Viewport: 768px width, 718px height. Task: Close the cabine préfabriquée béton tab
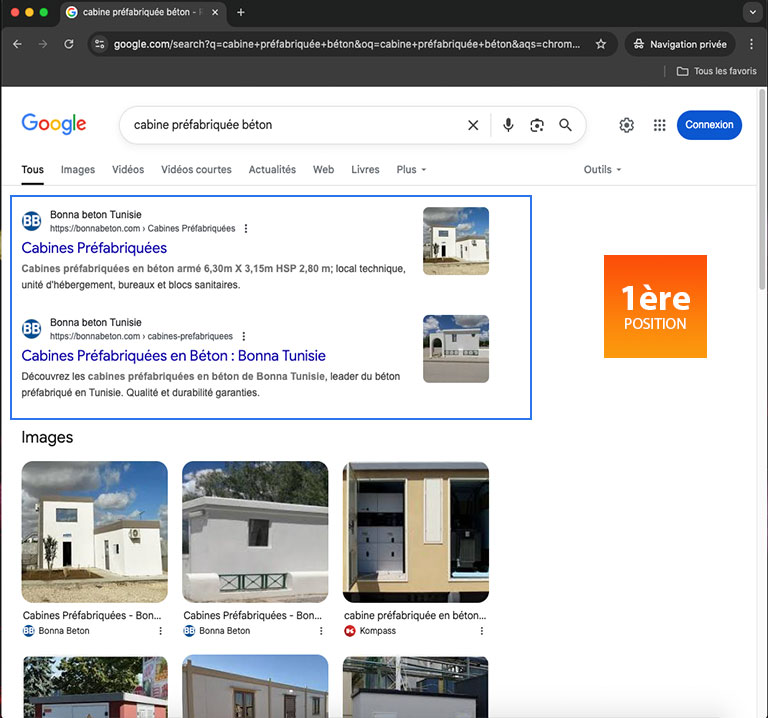tap(215, 12)
